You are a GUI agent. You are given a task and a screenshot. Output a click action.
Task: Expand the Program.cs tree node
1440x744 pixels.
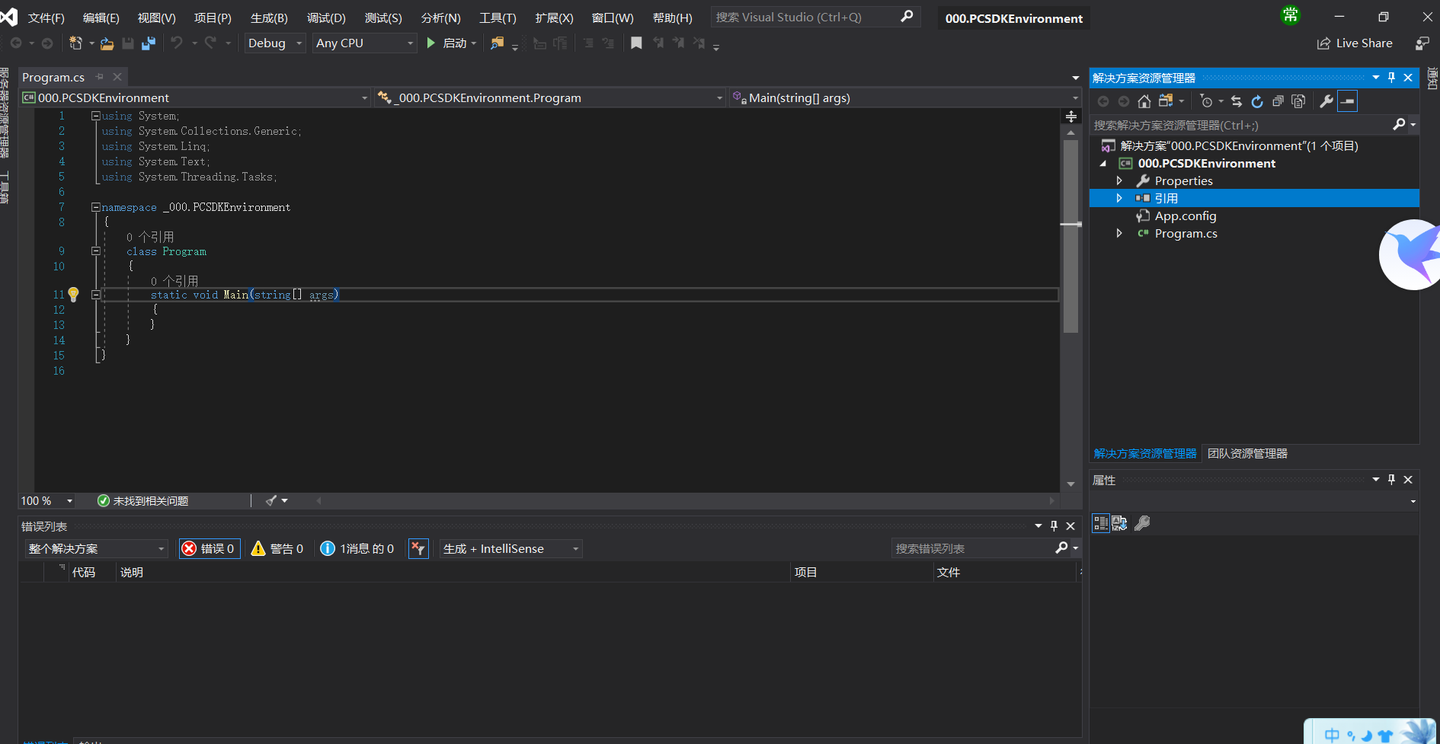tap(1119, 233)
